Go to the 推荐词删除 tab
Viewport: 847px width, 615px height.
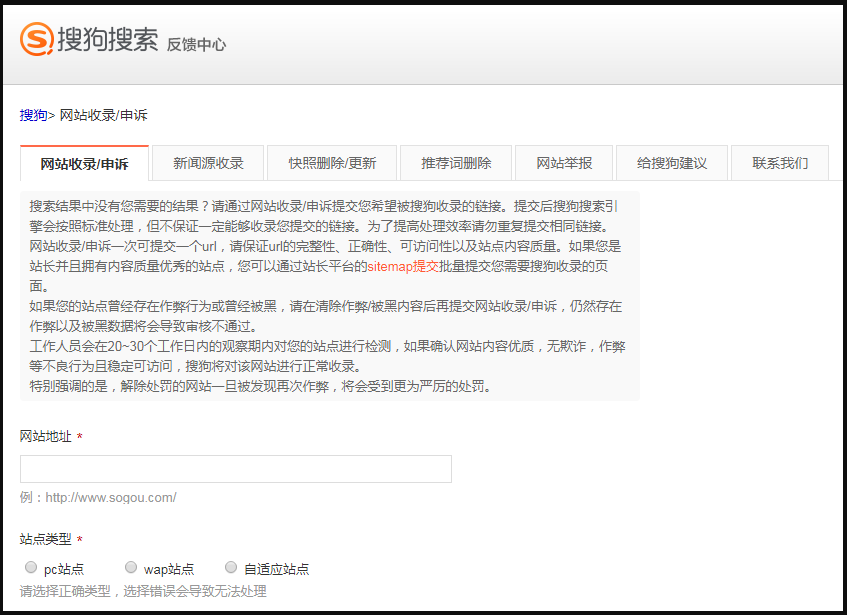(456, 163)
